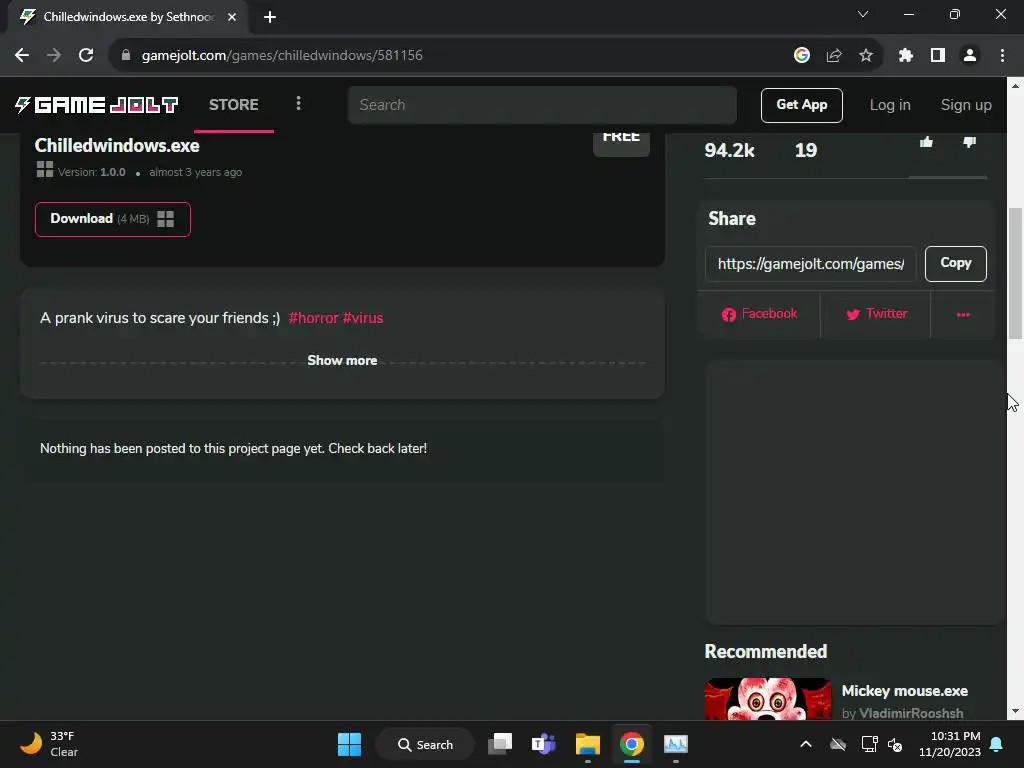Open Chrome profile menu
Image resolution: width=1024 pixels, height=768 pixels.
point(970,56)
